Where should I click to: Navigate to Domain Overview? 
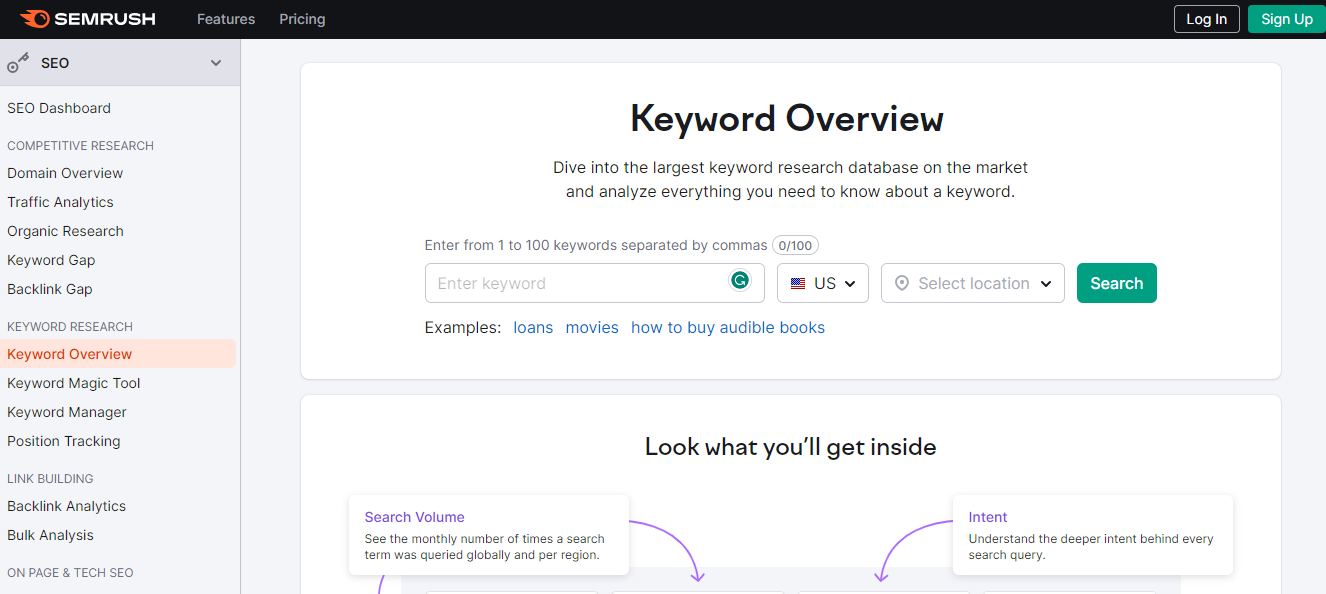pos(65,173)
